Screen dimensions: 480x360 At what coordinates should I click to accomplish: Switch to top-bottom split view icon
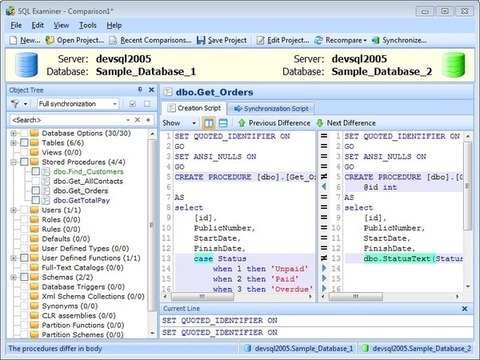tap(223, 123)
